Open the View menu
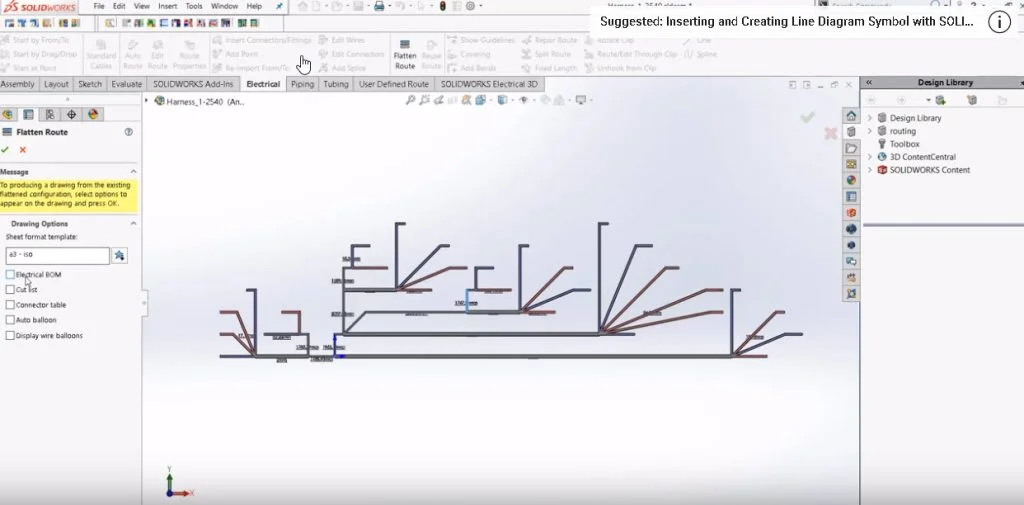This screenshot has height=505, width=1024. pos(142,6)
